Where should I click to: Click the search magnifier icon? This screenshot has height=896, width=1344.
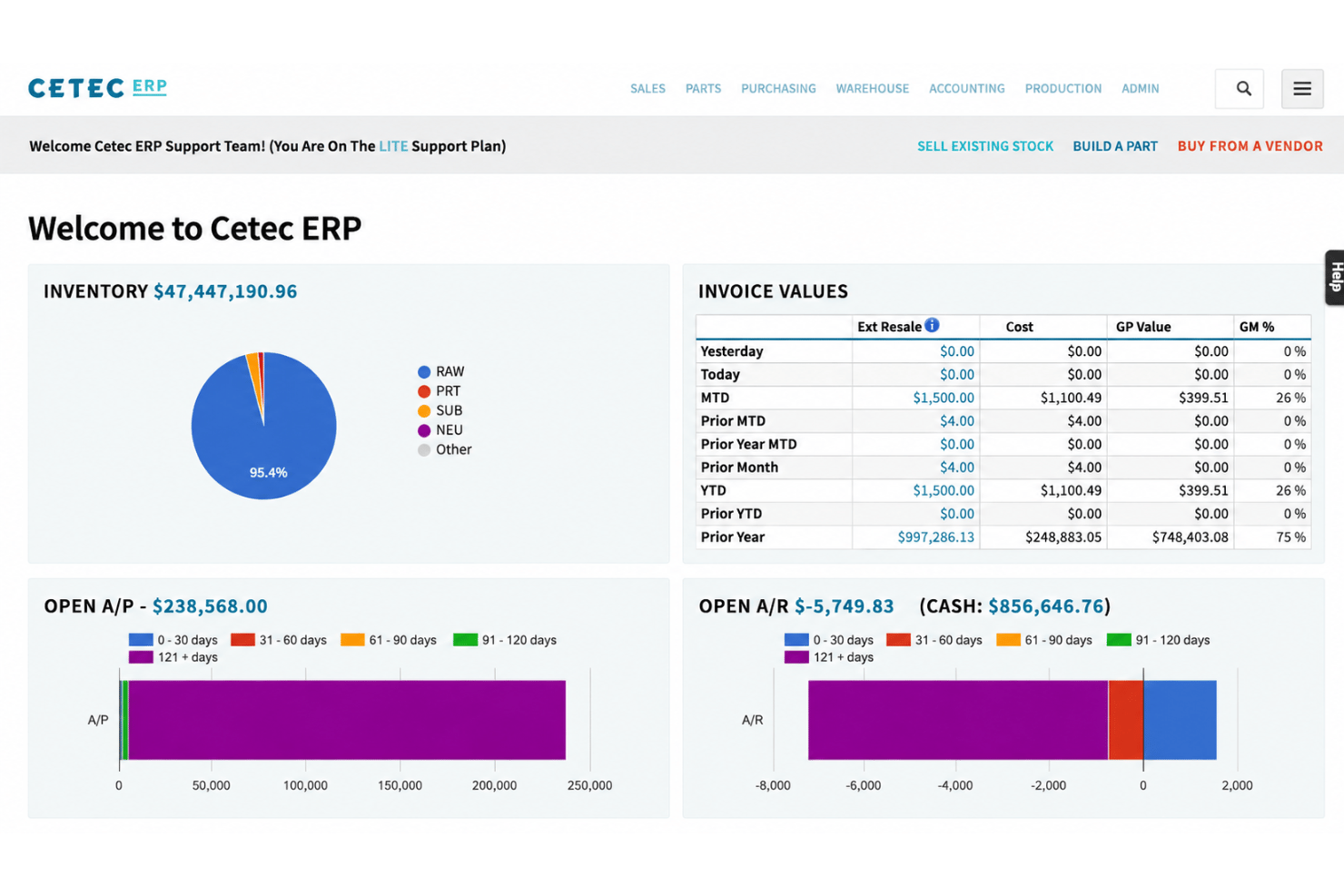[1243, 88]
